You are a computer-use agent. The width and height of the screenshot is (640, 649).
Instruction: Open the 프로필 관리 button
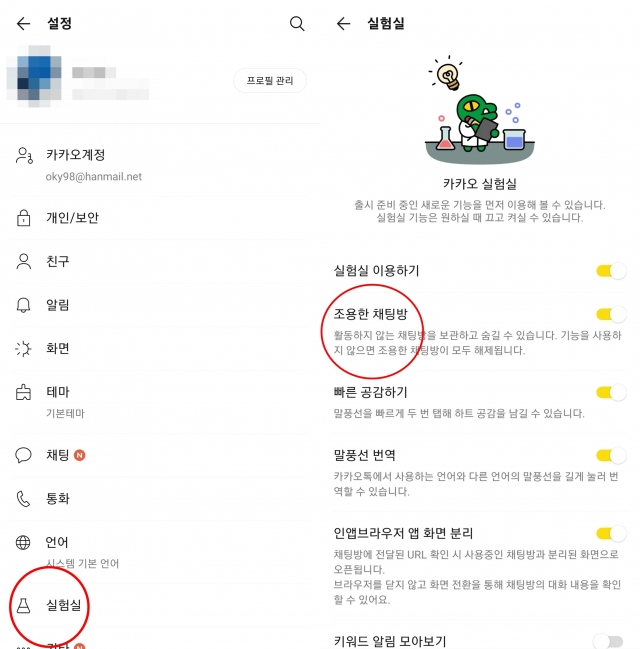270,80
